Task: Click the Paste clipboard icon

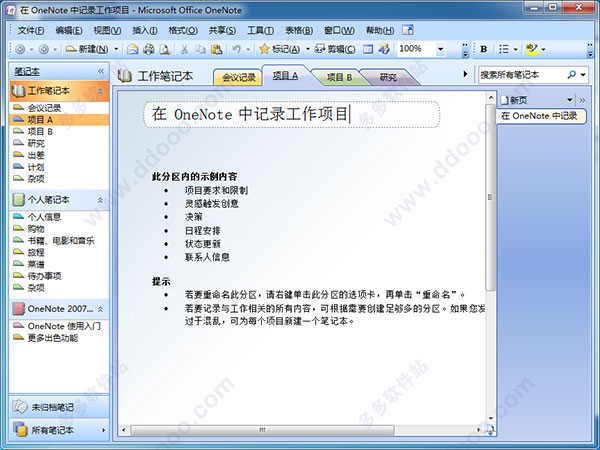Action: [x=217, y=49]
